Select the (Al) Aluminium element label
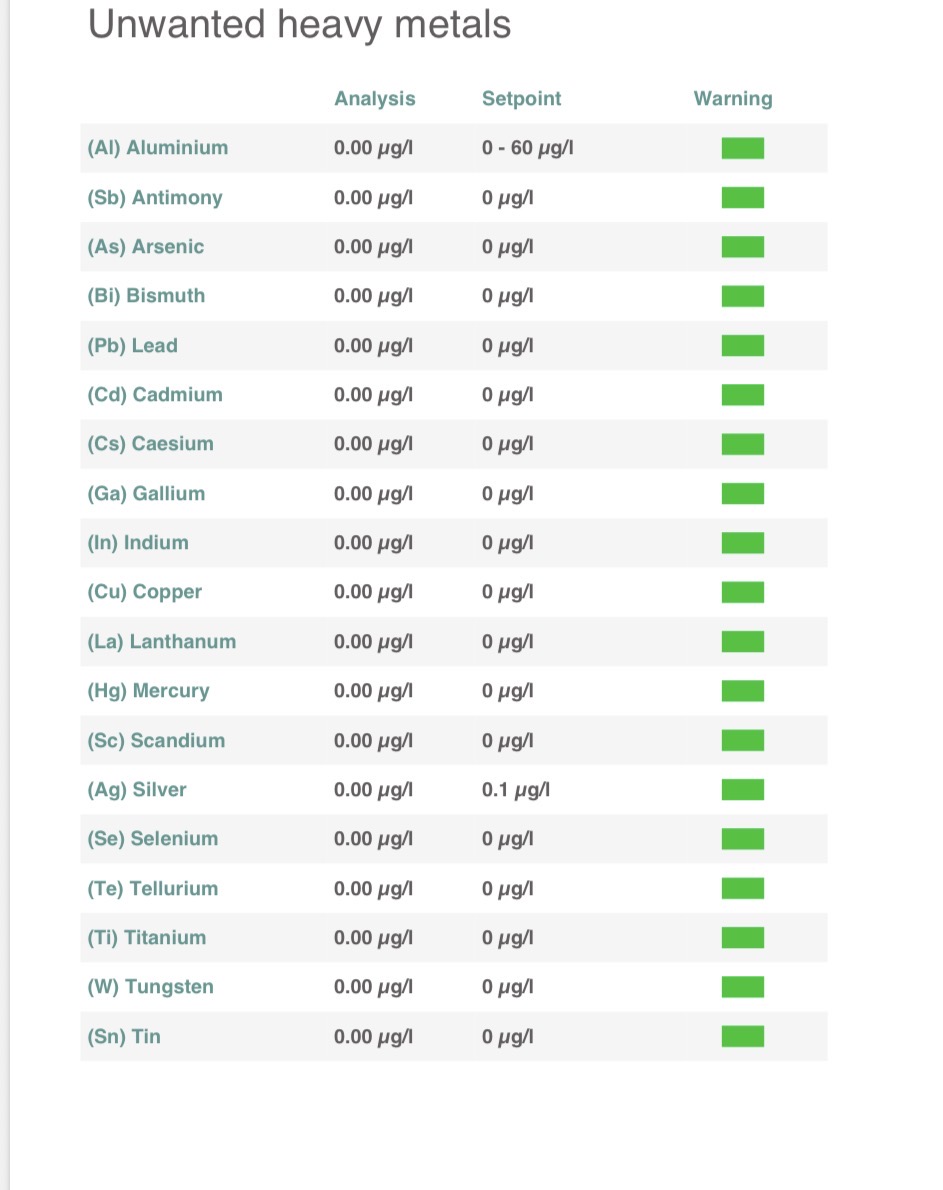This screenshot has width=943, height=1190. (x=158, y=148)
